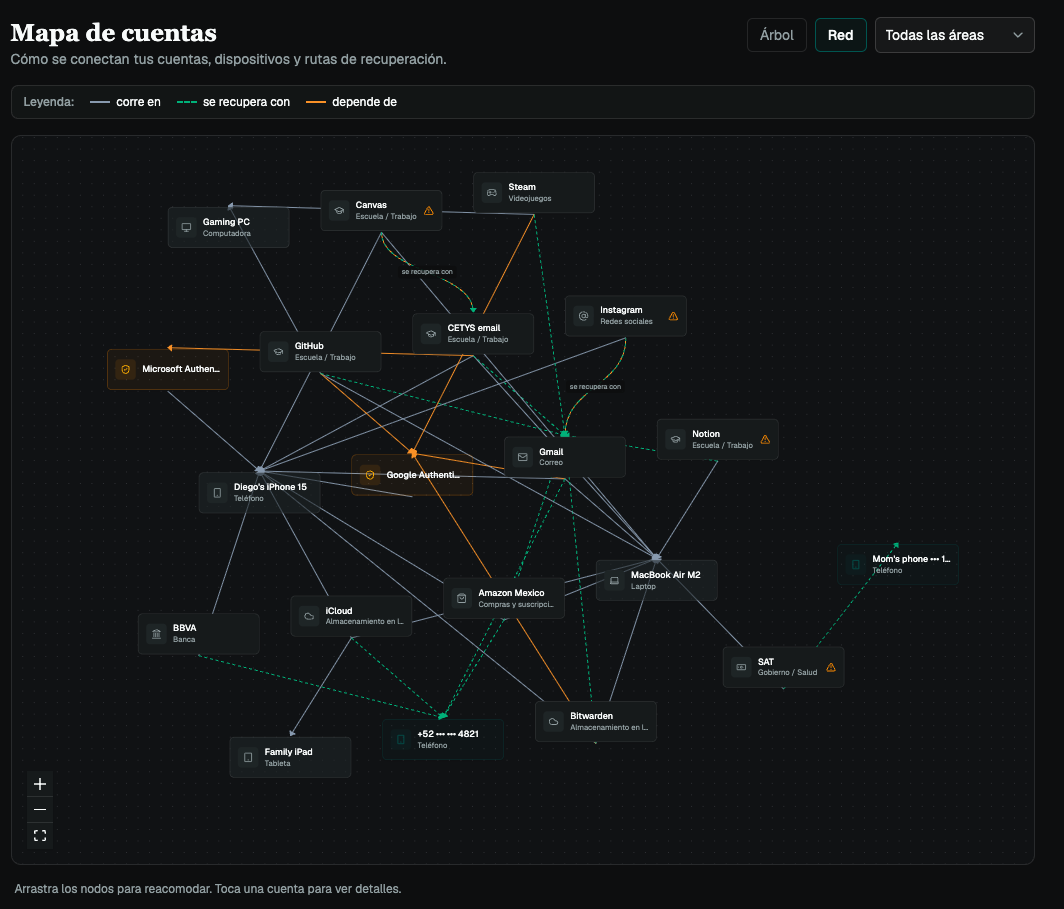
Task: Select the Gaming PC node label
Action: [226, 222]
